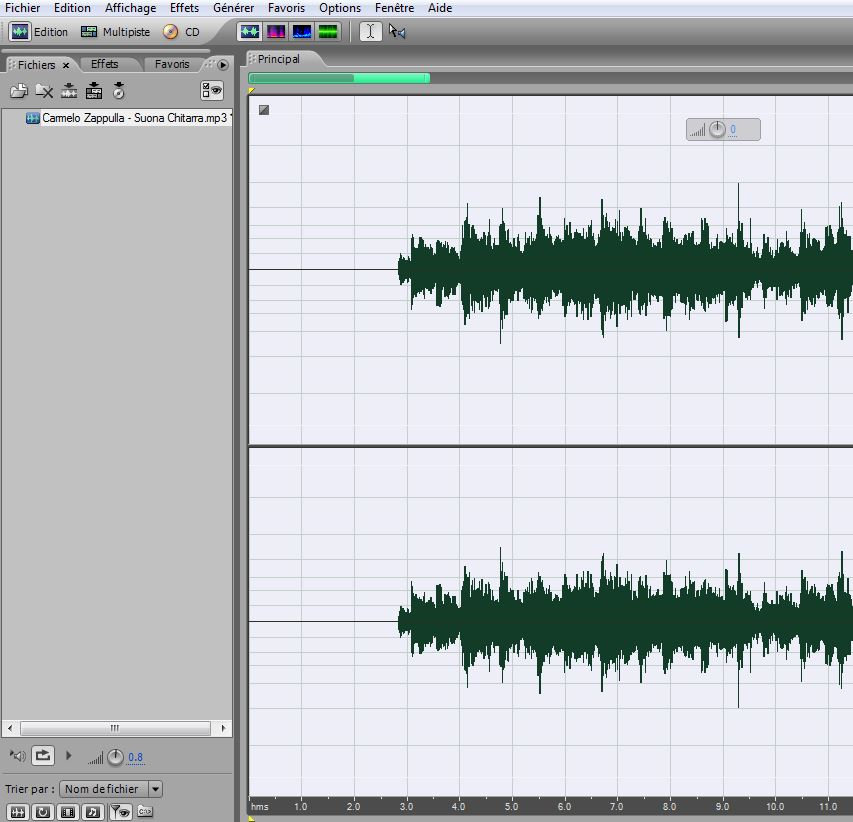Click the yellow start marker above waveform

[x=251, y=90]
